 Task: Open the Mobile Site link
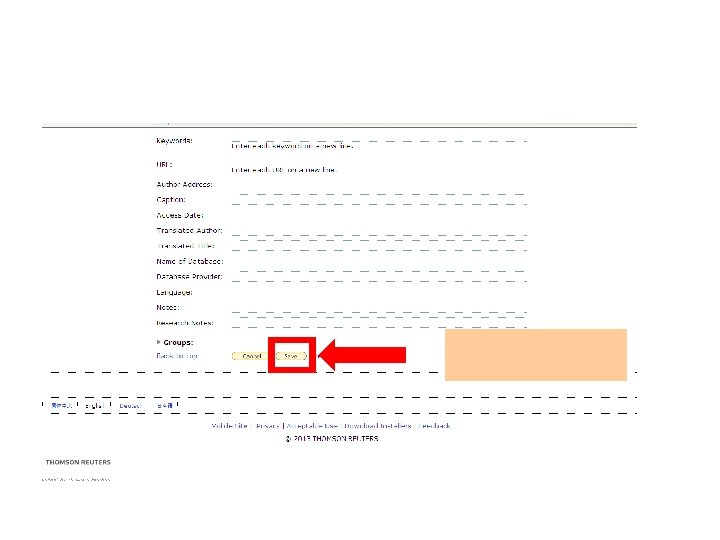pyautogui.click(x=230, y=426)
